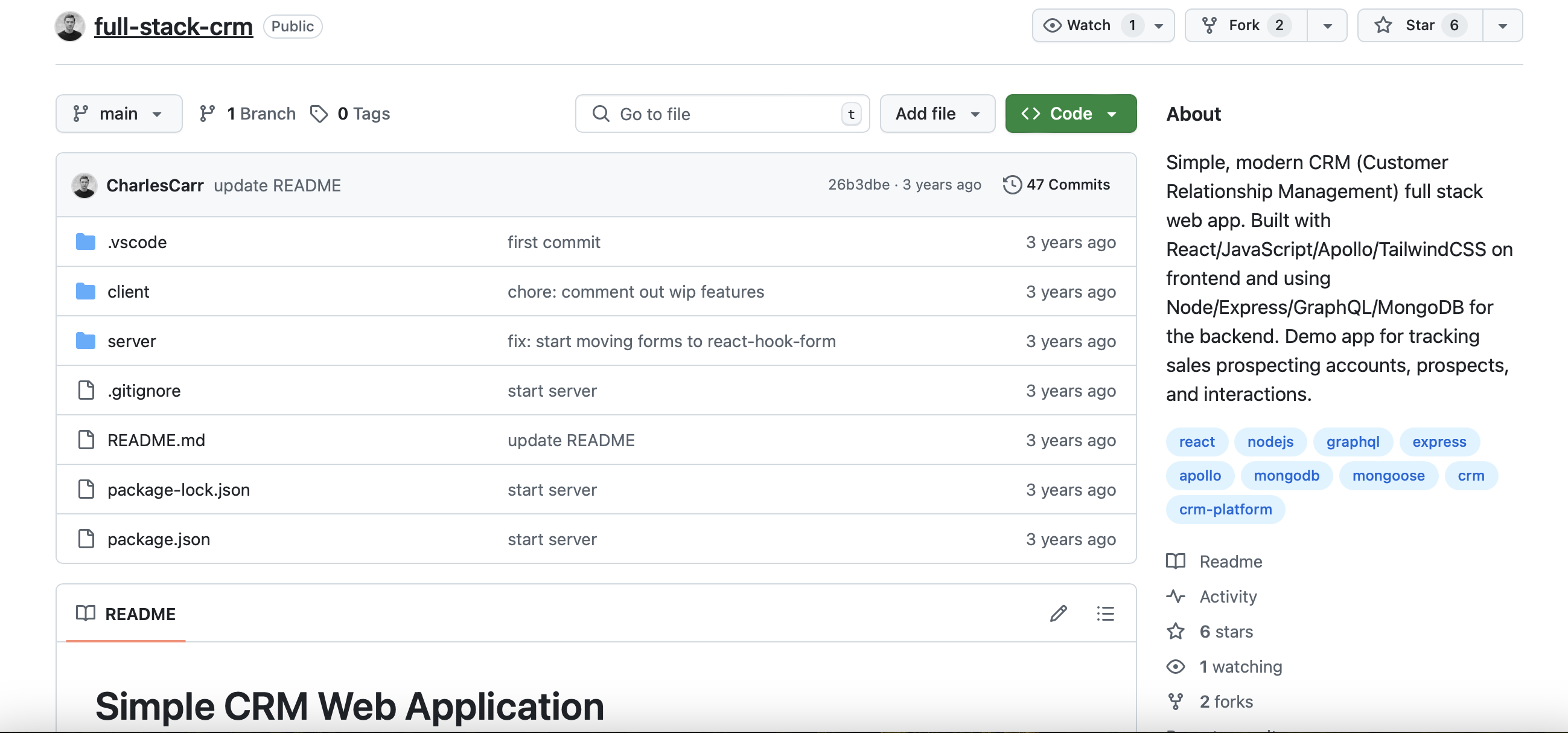Open the green Code menu button
The width and height of the screenshot is (1568, 733).
pyautogui.click(x=1070, y=114)
